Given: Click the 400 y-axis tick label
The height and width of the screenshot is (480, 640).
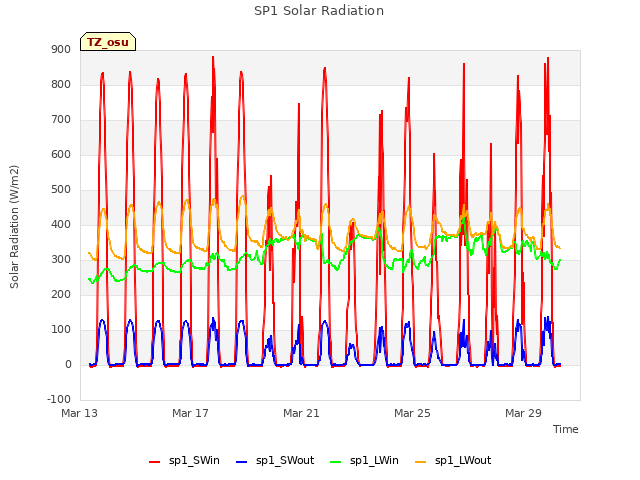Looking at the screenshot, I should click(61, 225).
